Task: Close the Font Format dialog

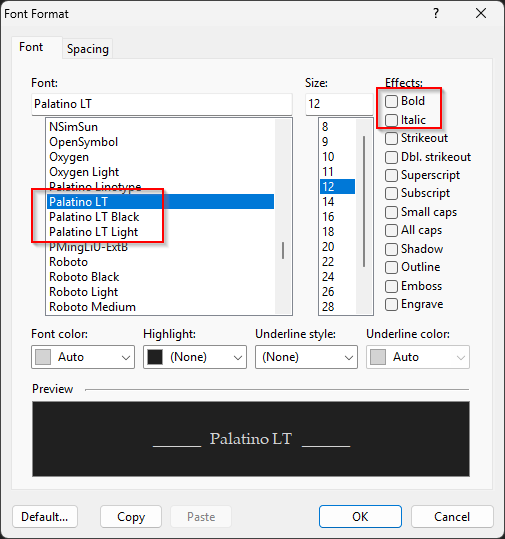Action: pyautogui.click(x=481, y=13)
